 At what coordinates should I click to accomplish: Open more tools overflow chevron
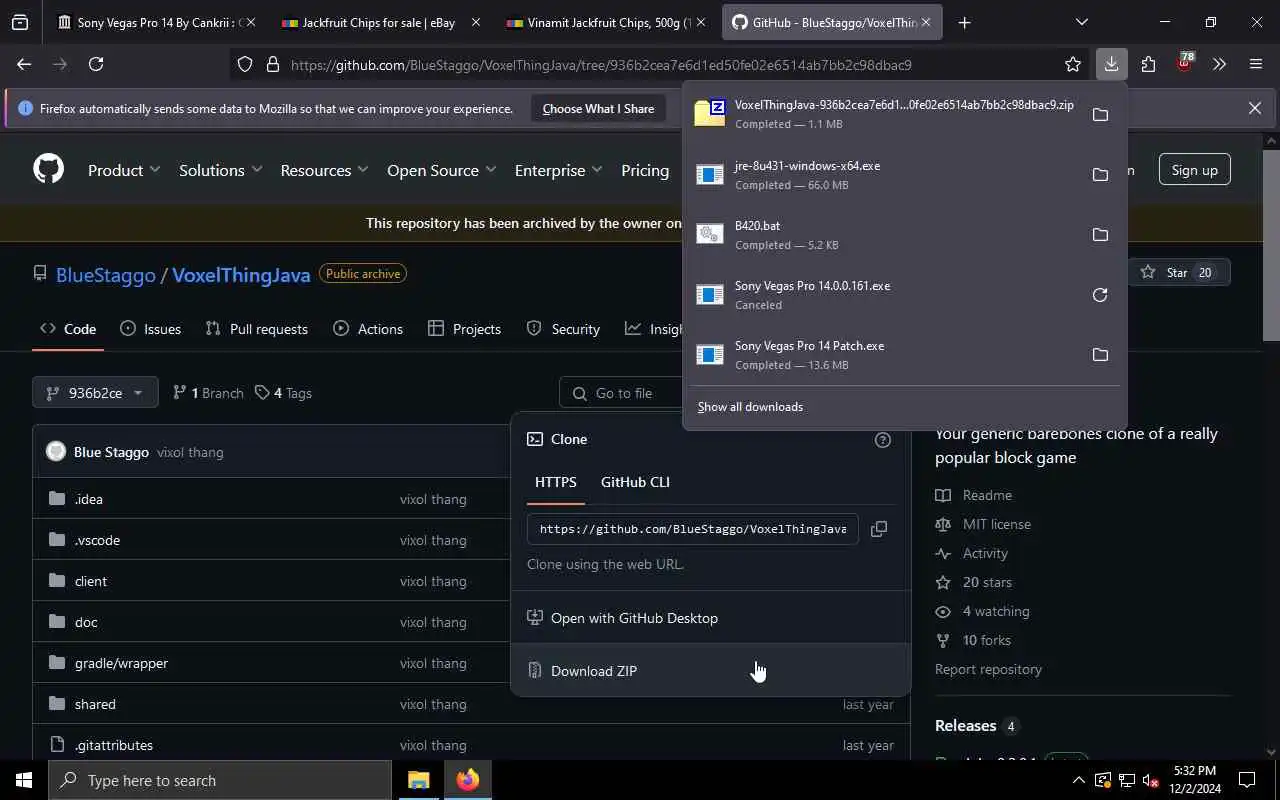tap(1219, 64)
